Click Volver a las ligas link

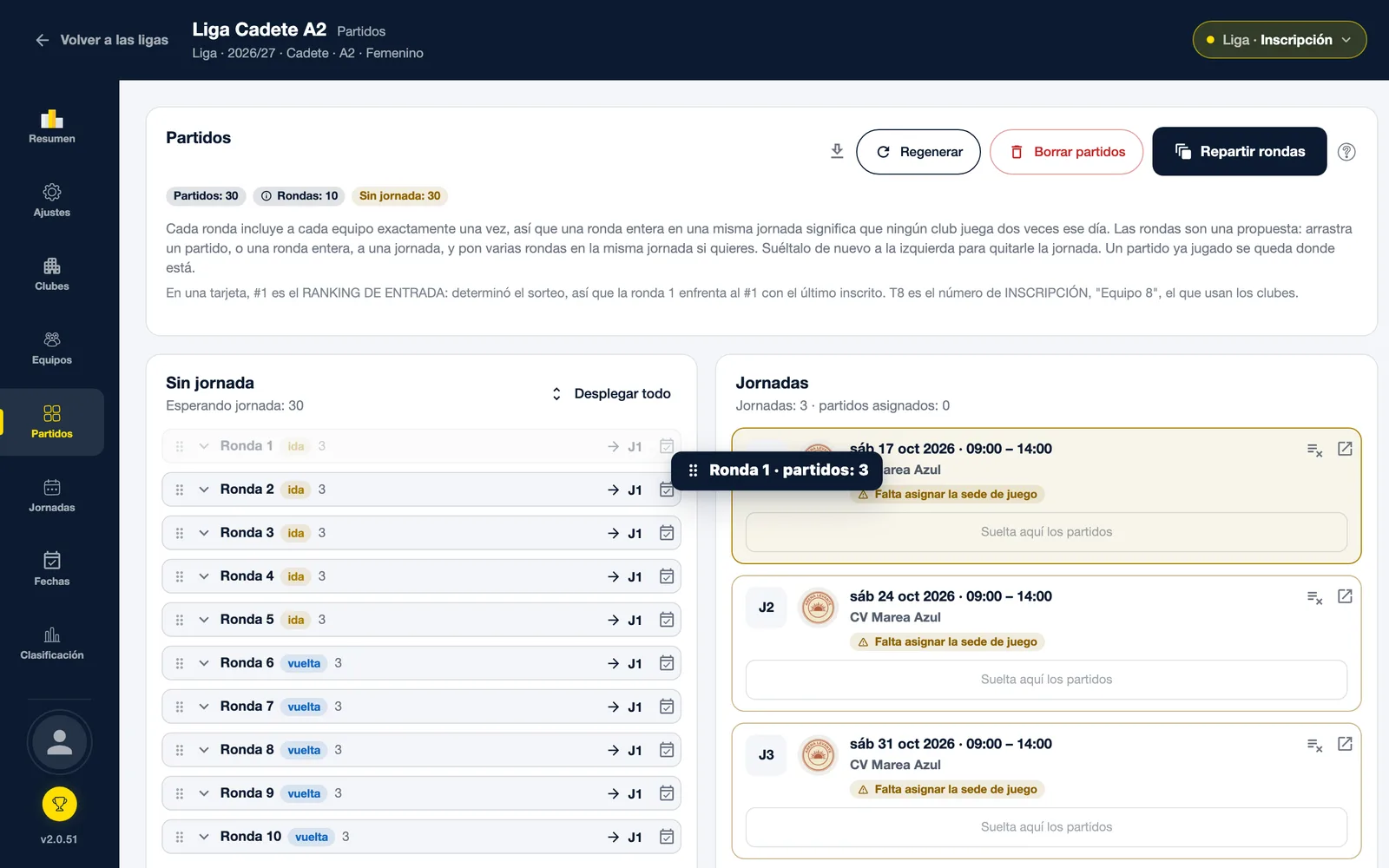pyautogui.click(x=102, y=40)
